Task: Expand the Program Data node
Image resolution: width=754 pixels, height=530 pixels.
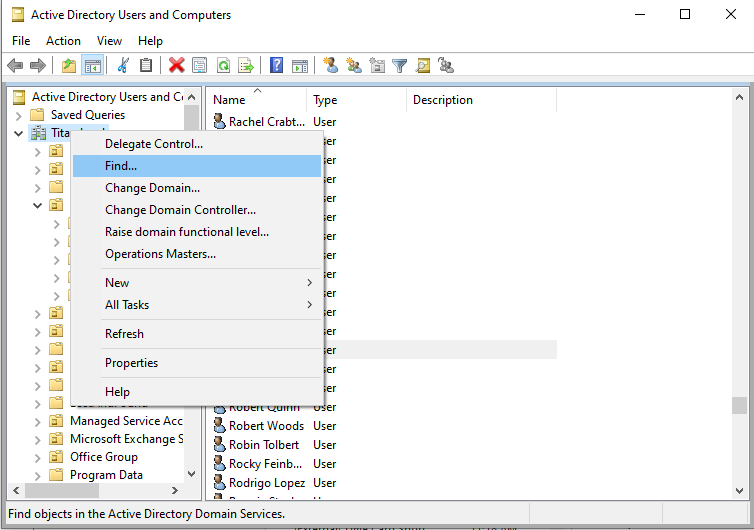Action: (38, 476)
